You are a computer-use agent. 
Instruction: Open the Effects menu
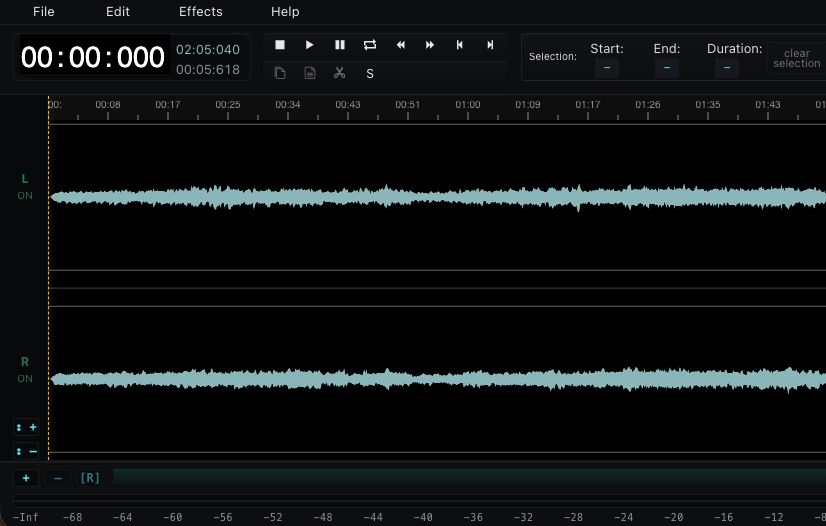201,12
